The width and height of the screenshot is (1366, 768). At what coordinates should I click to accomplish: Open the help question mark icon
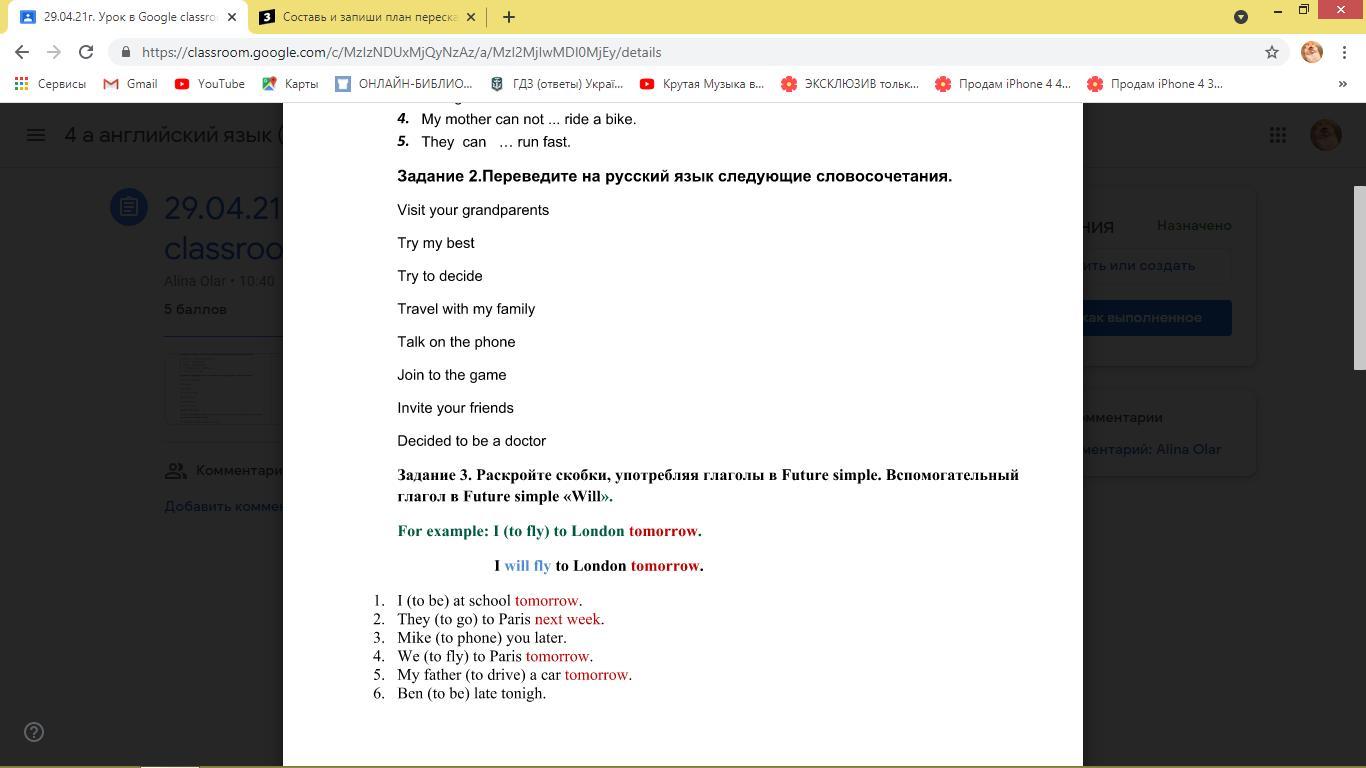coord(34,732)
